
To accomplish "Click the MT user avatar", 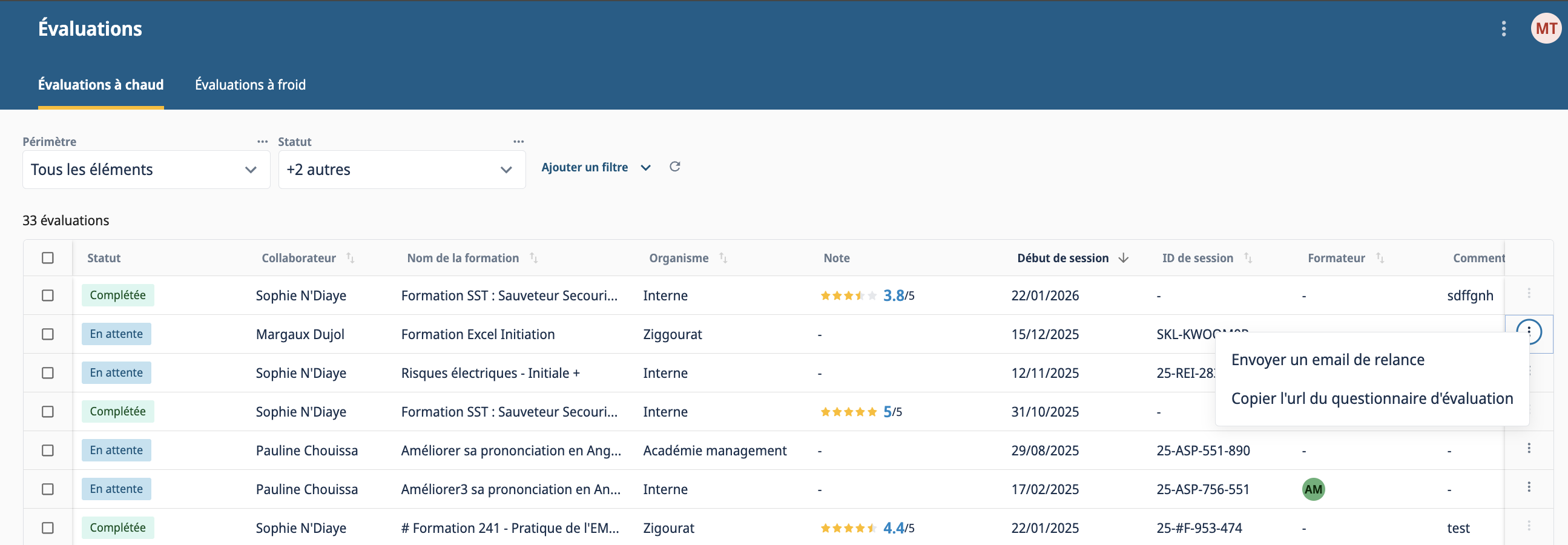I will point(1546,28).
